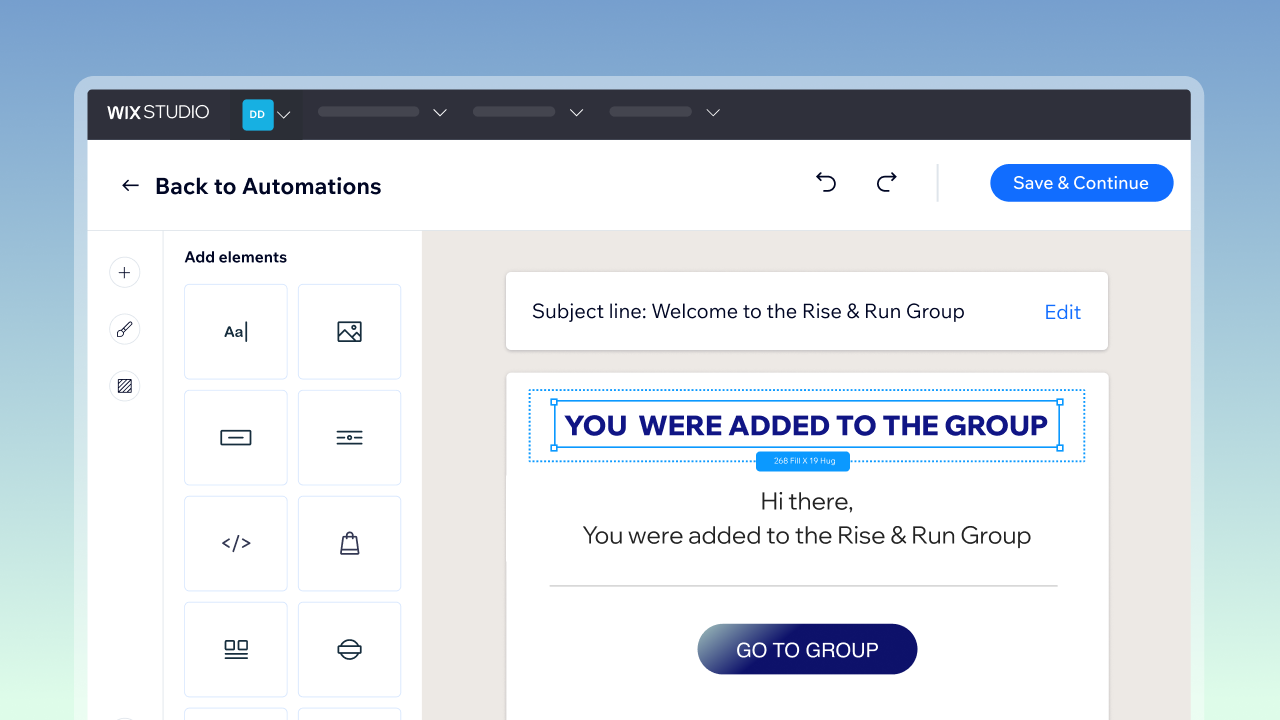
Task: Select the layout element with stacked blocks icon
Action: 235,649
